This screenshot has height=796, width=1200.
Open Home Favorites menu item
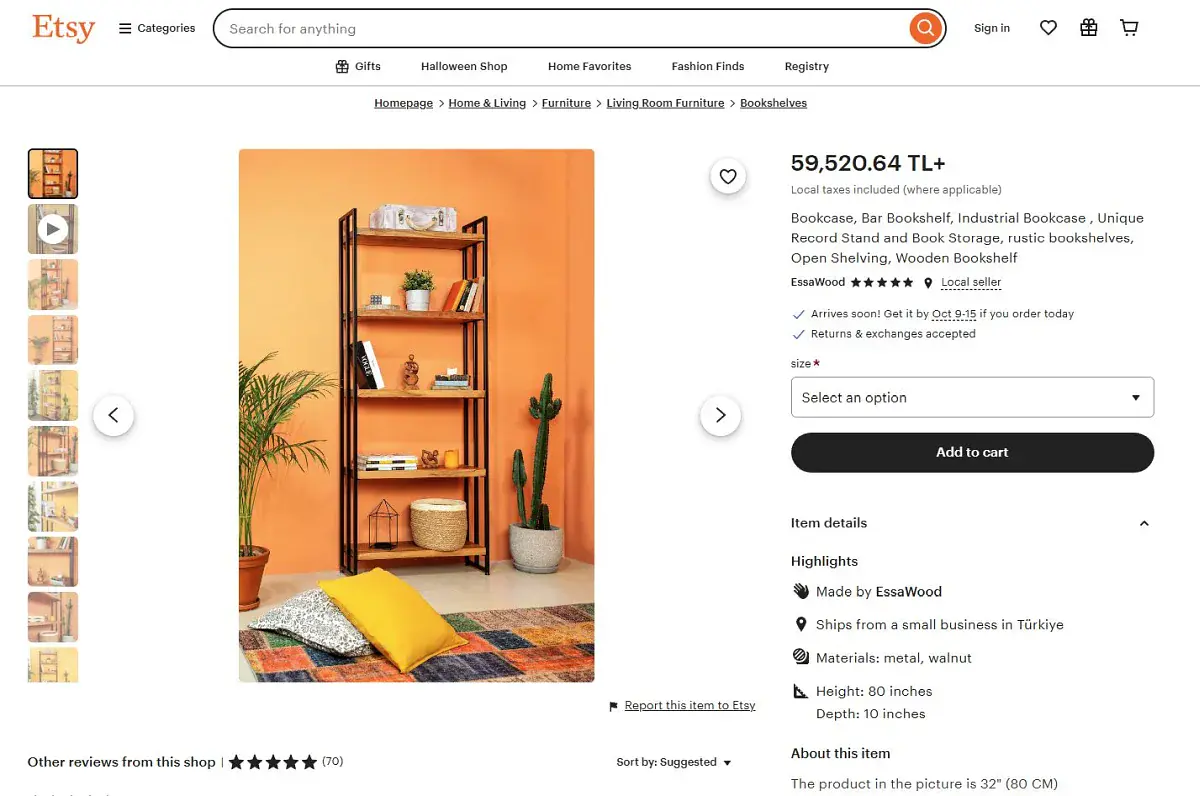tap(590, 66)
